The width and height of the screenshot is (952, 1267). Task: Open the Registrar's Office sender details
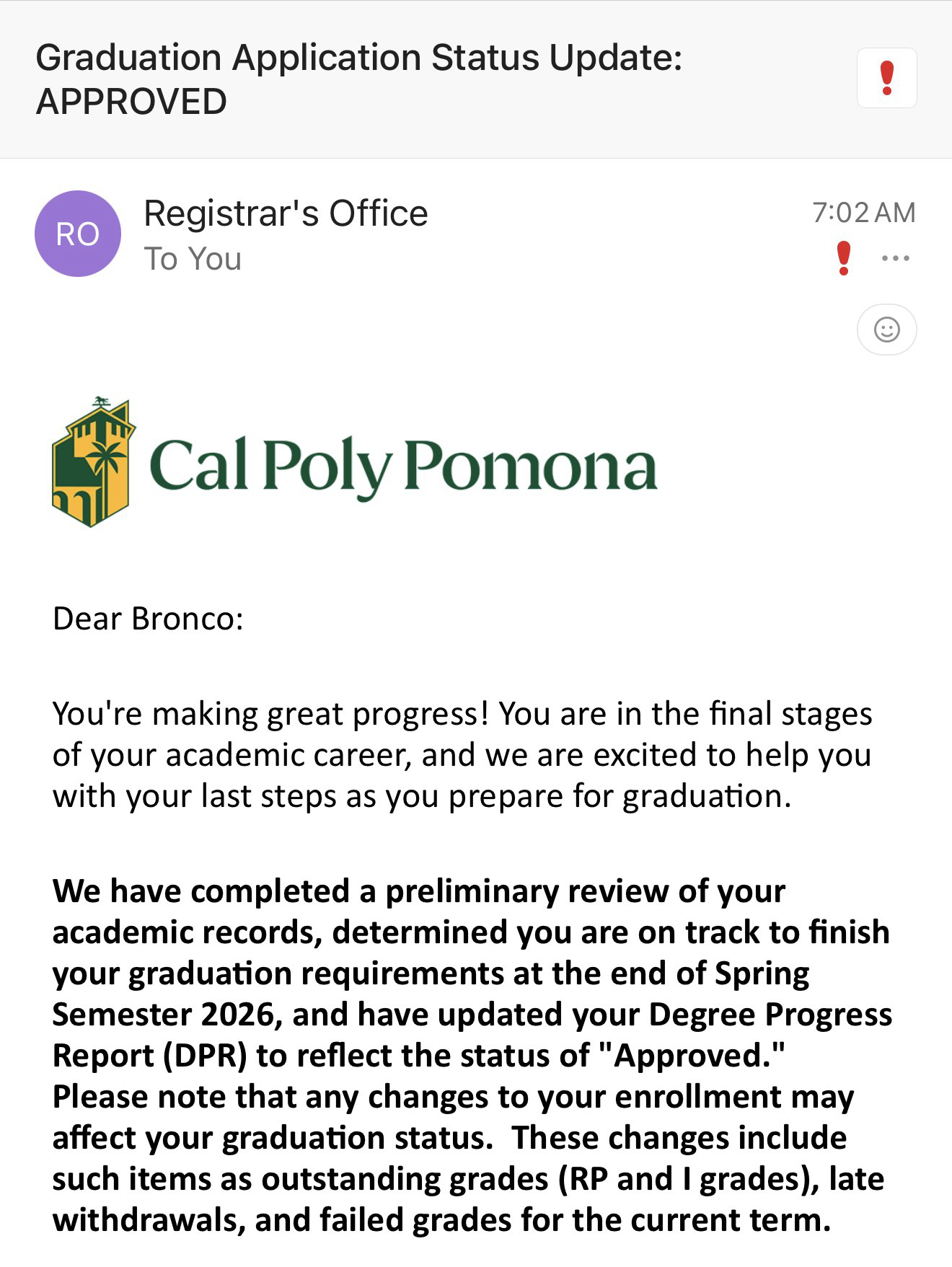coord(286,213)
